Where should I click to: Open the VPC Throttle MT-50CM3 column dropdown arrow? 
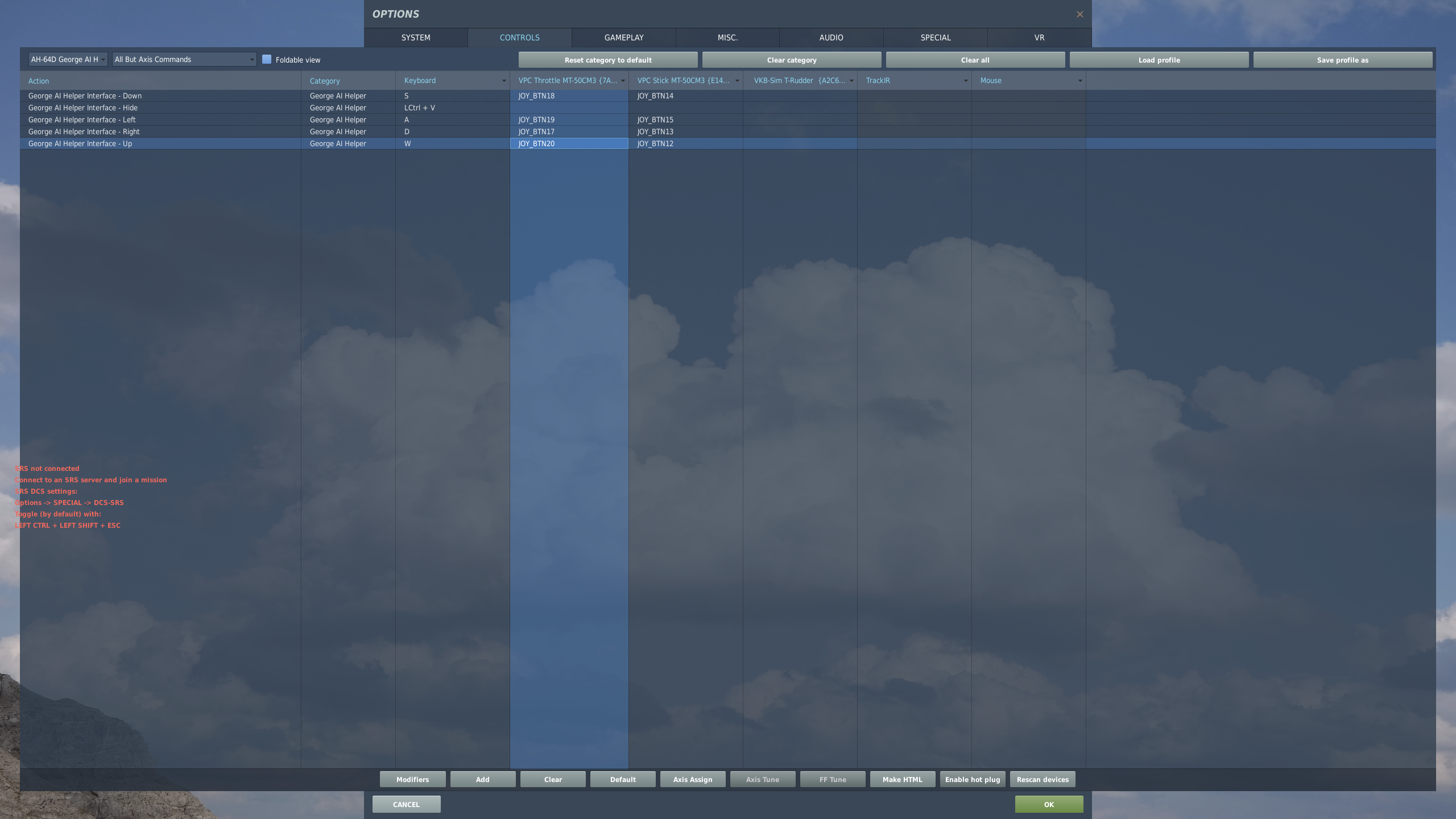(x=623, y=81)
